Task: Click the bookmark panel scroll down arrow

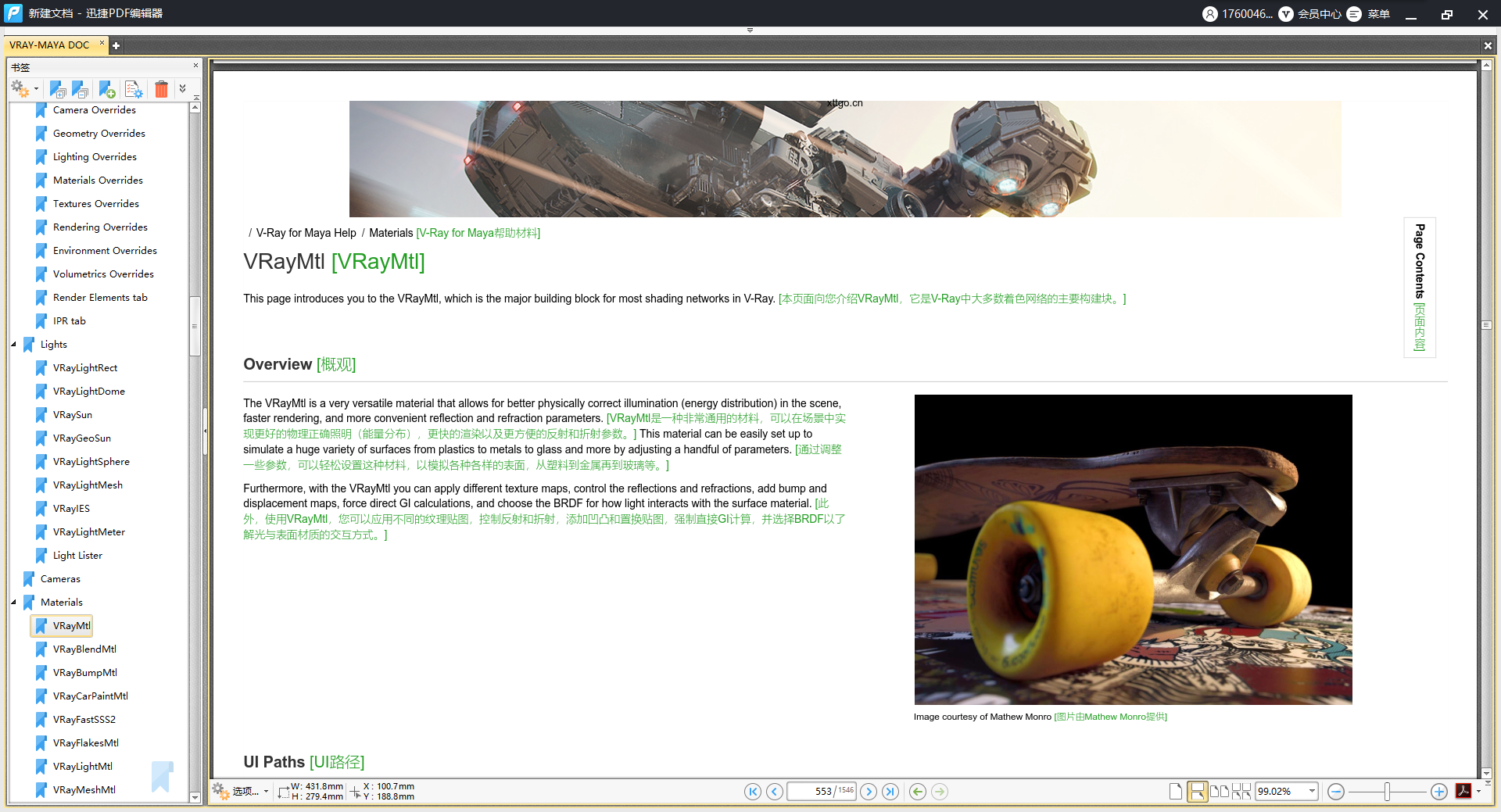Action: point(195,797)
